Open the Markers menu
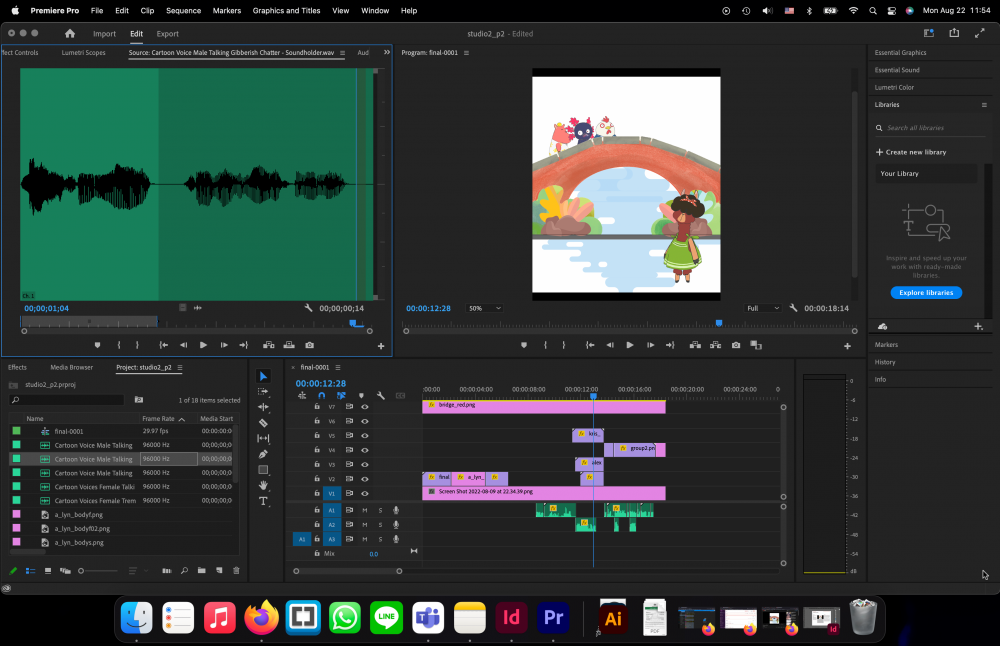Image resolution: width=1000 pixels, height=646 pixels. coord(226,10)
